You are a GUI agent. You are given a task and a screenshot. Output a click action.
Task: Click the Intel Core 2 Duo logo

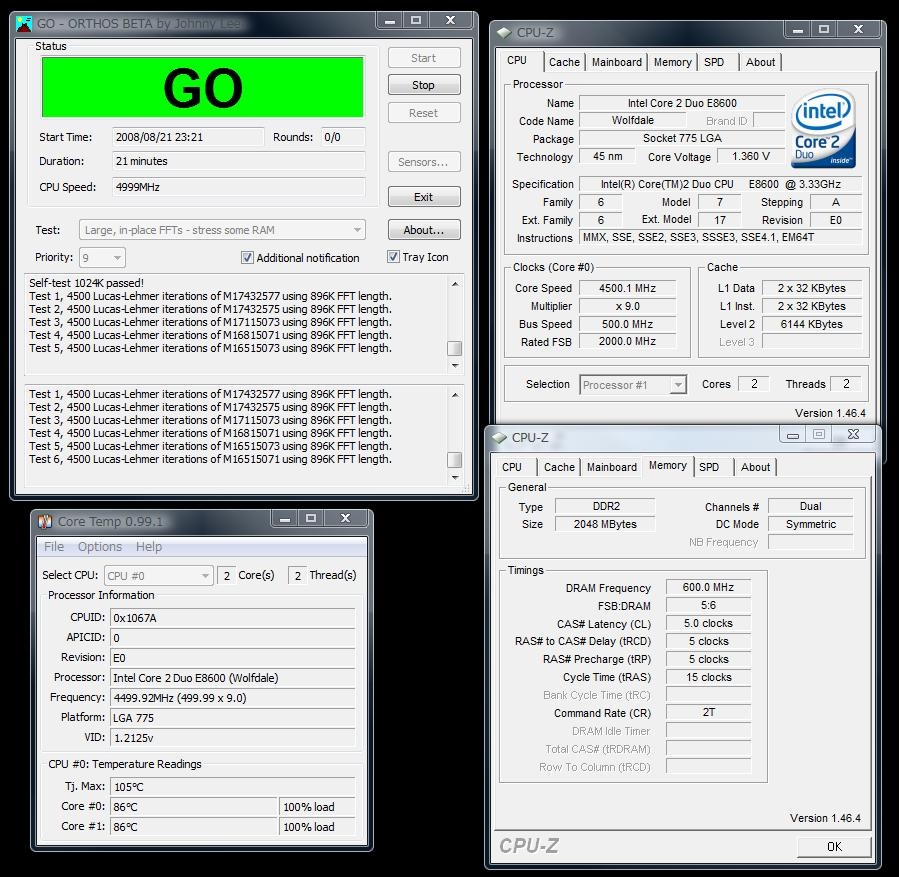[822, 129]
